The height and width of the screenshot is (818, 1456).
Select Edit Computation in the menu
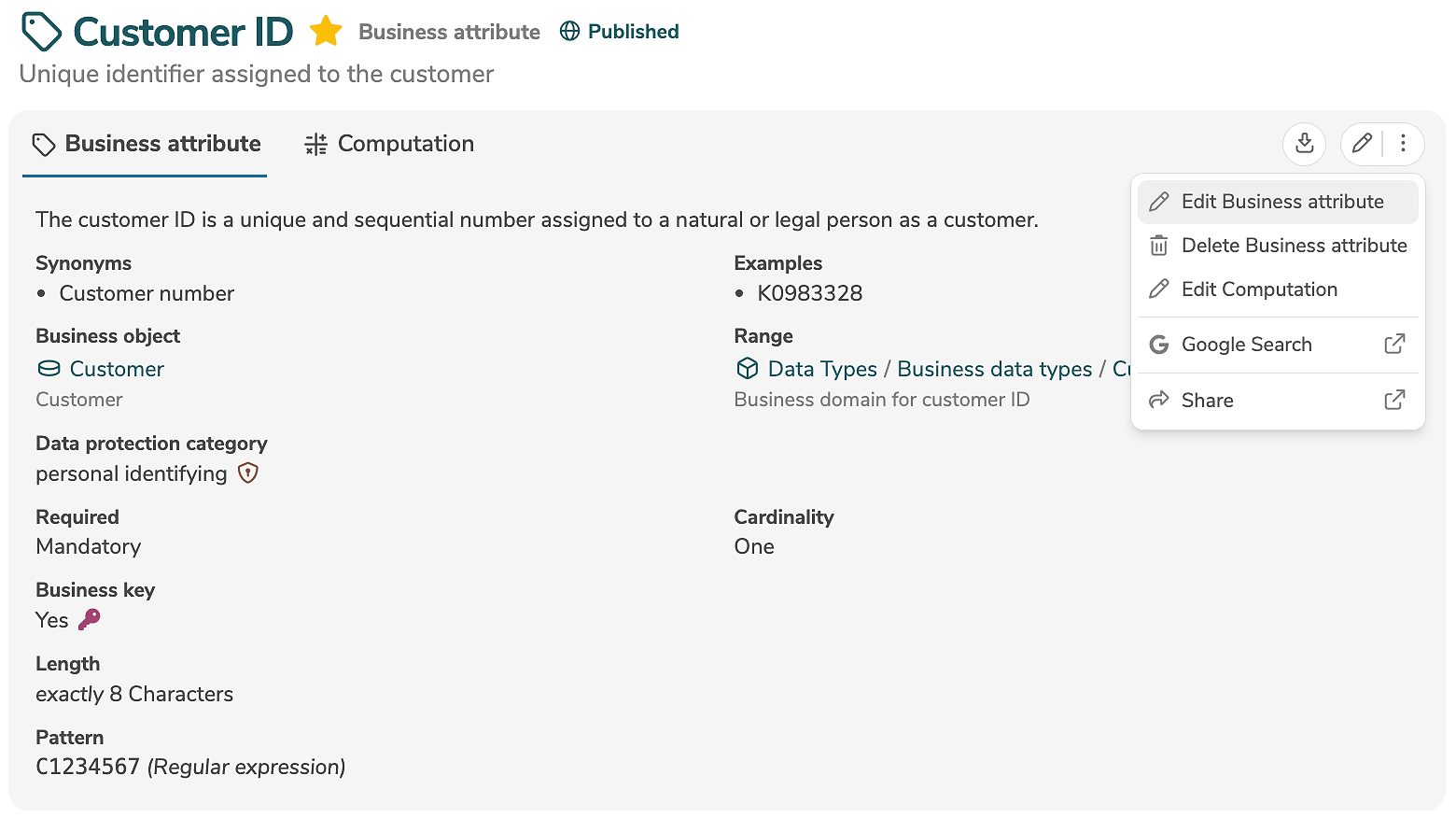tap(1258, 289)
